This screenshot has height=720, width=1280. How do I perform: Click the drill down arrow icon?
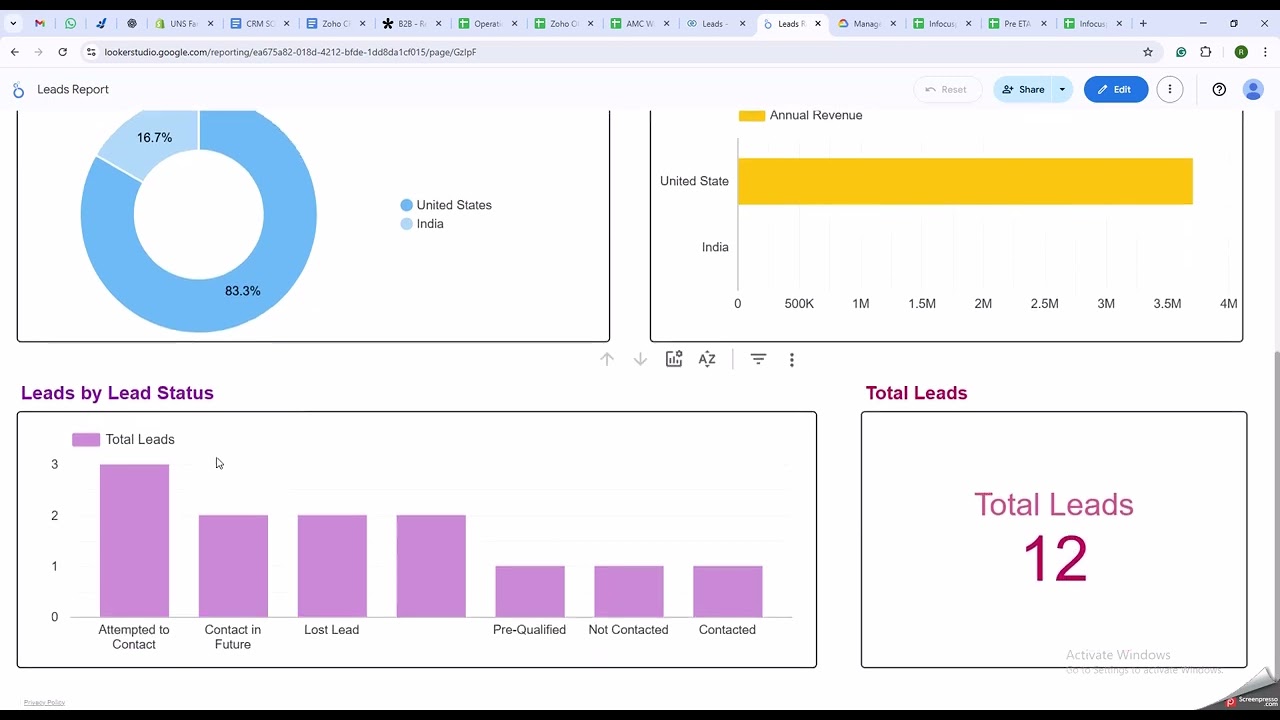click(640, 359)
